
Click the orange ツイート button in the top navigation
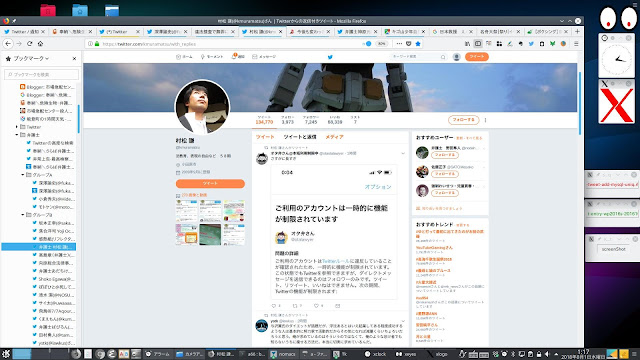(477, 57)
